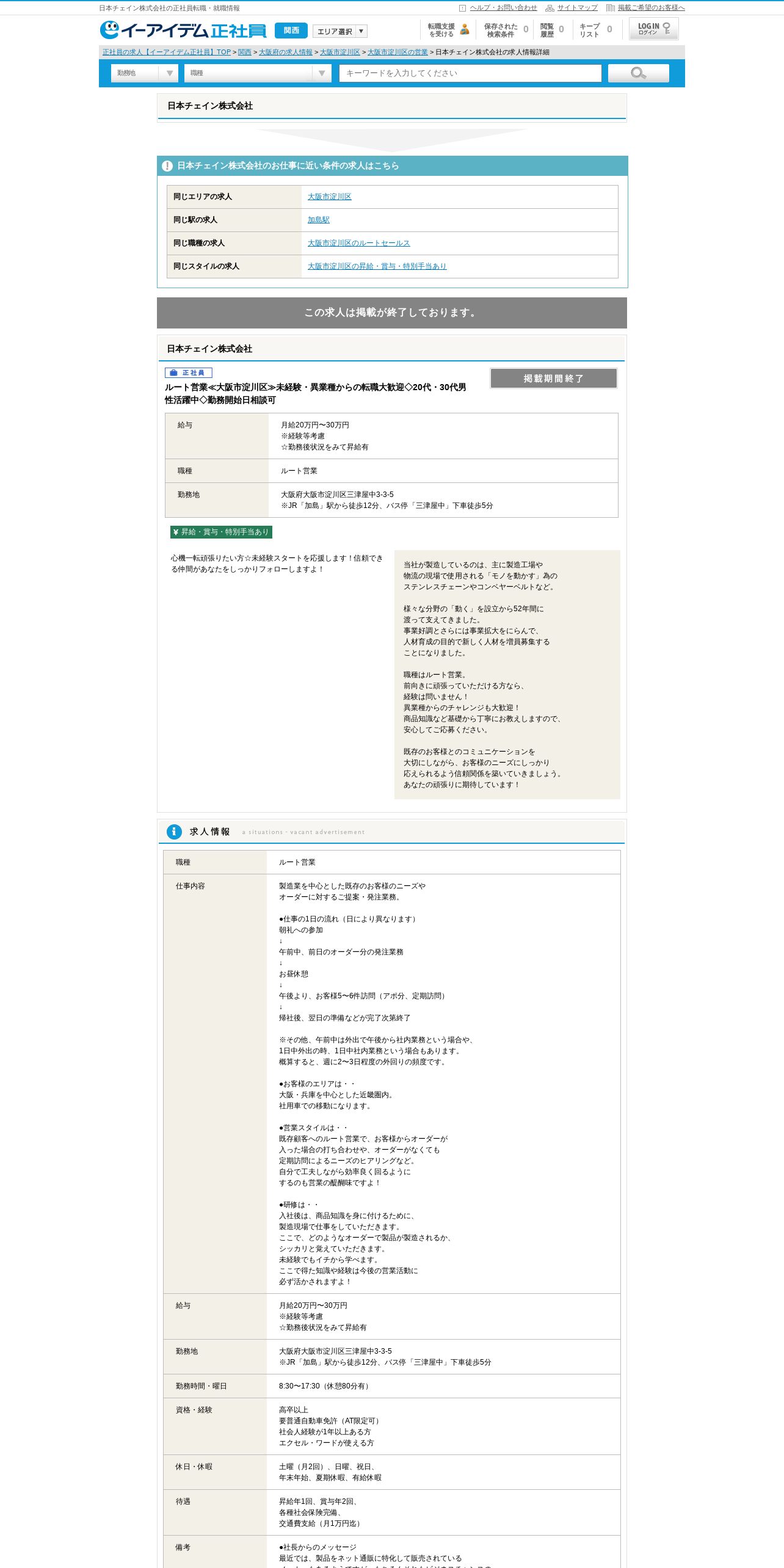The image size is (784, 1568).
Task: Open キープリスト in the header
Action: tap(595, 30)
